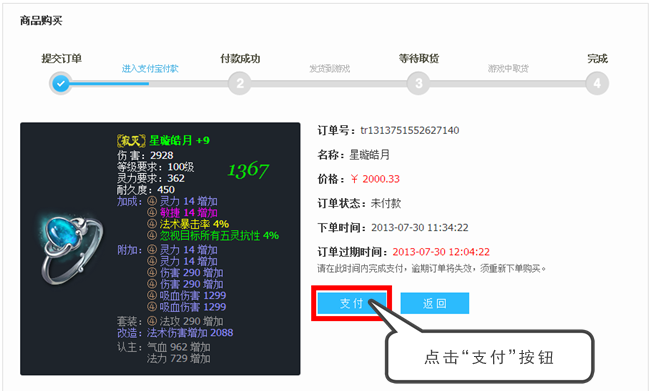Click the 付款成功 step label
The image size is (650, 391).
(x=240, y=58)
